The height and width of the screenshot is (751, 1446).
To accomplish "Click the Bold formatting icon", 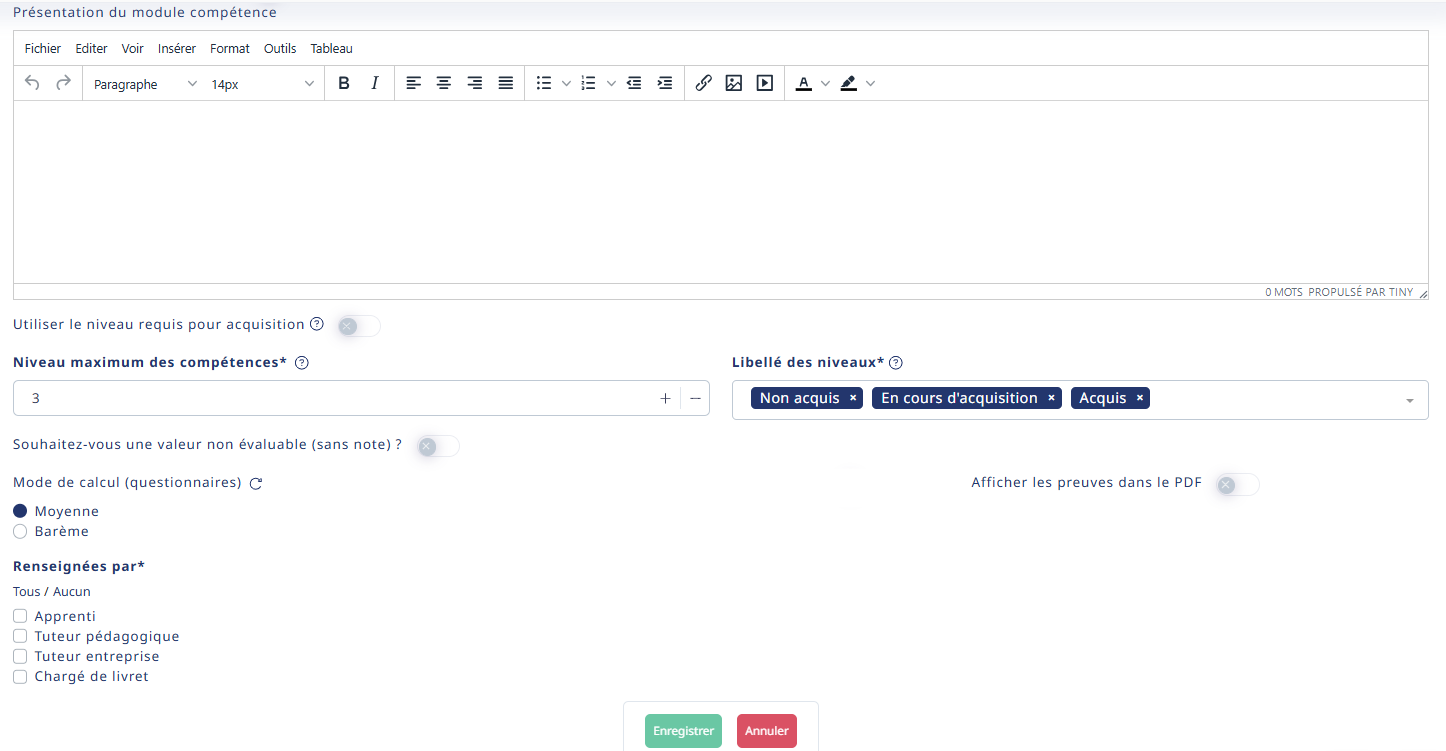I will (344, 84).
